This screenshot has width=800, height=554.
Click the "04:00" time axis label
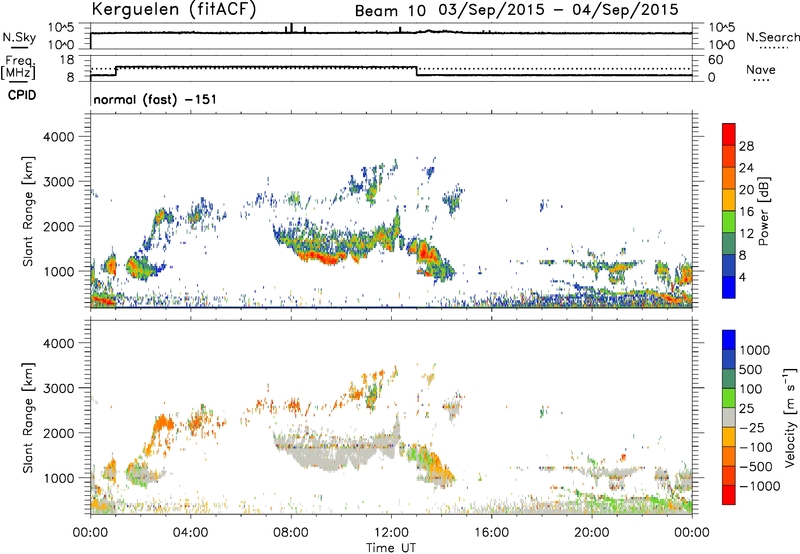click(x=191, y=533)
